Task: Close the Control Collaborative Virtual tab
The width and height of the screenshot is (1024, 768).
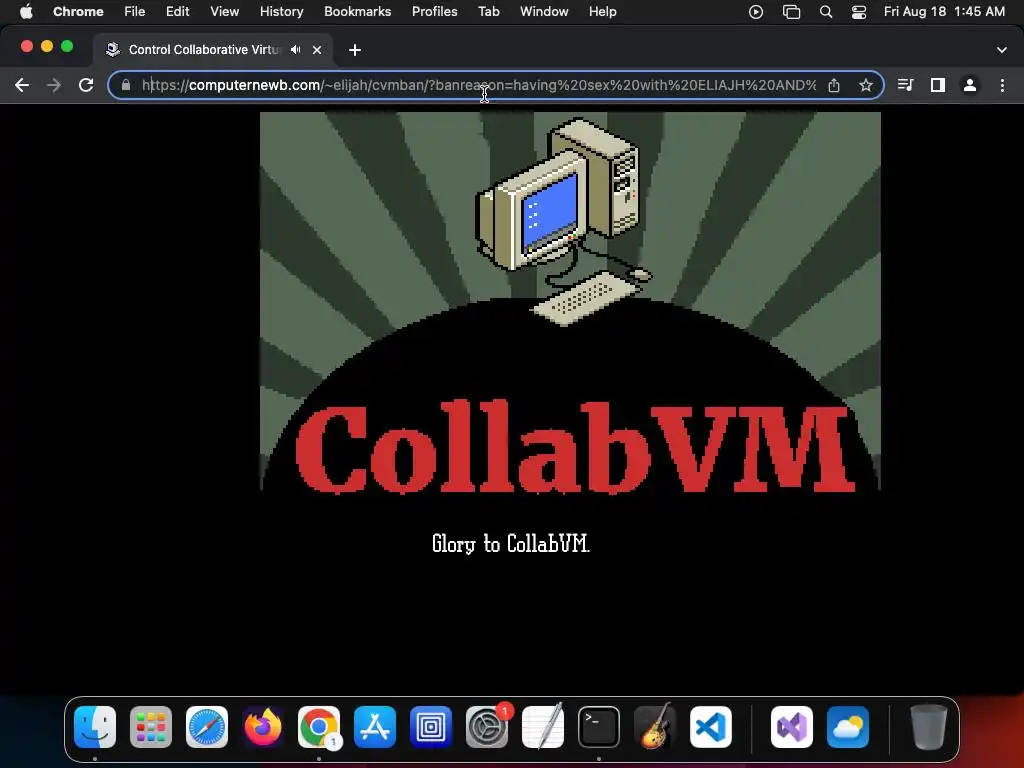Action: pos(317,50)
